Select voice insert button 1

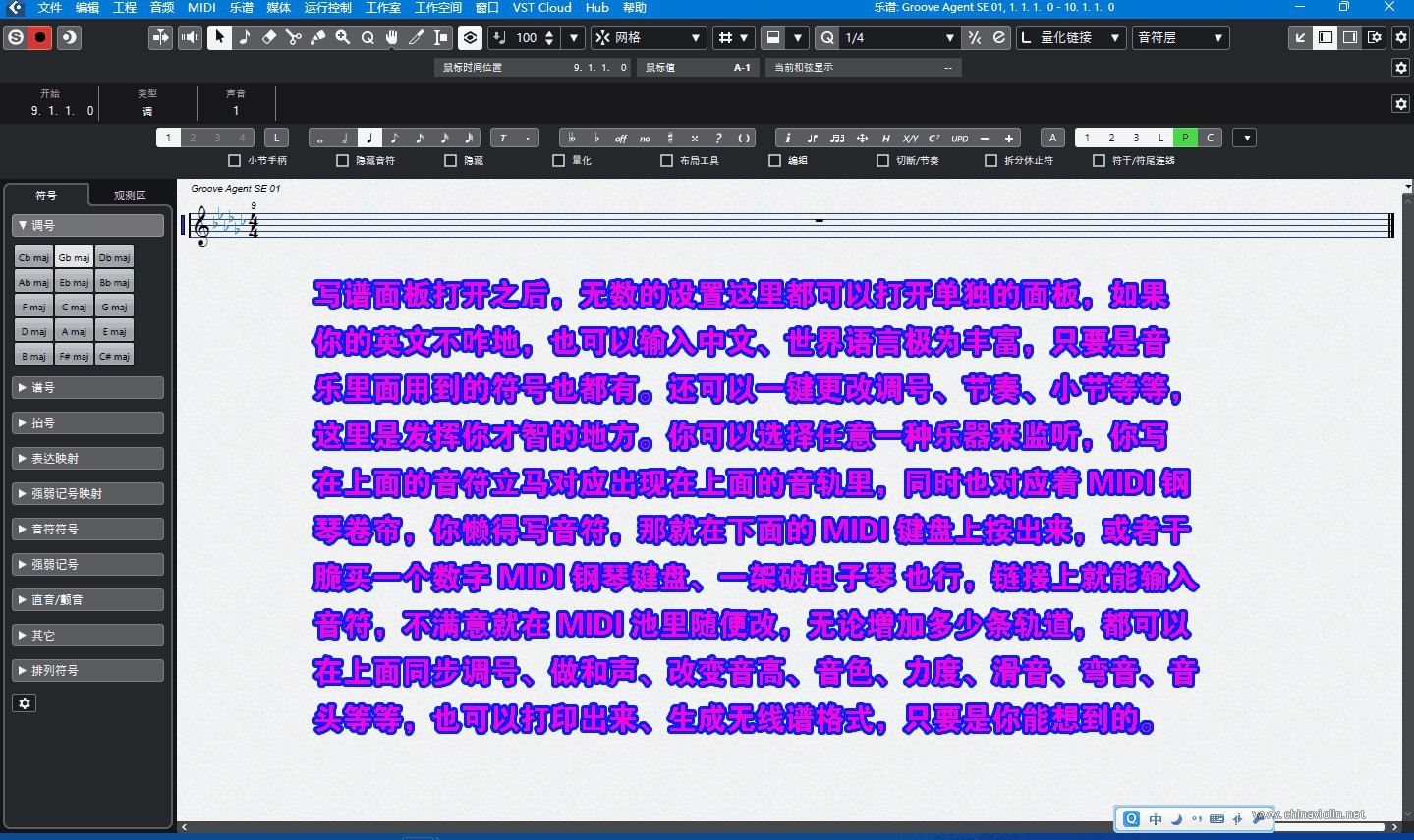pyautogui.click(x=168, y=139)
